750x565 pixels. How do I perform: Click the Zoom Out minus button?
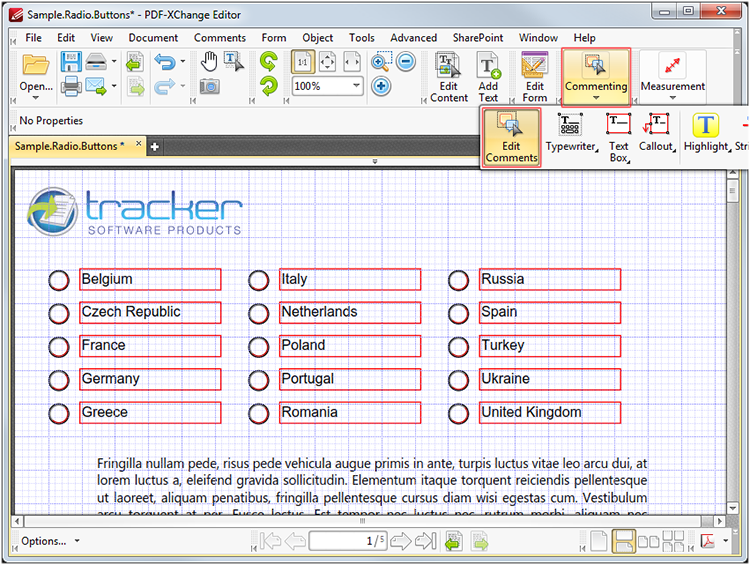(x=406, y=62)
